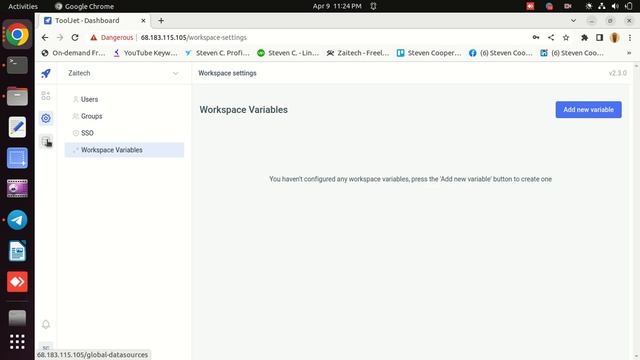Open Zaitech - Freel... bookmark
The image size is (640, 360).
pyautogui.click(x=358, y=53)
